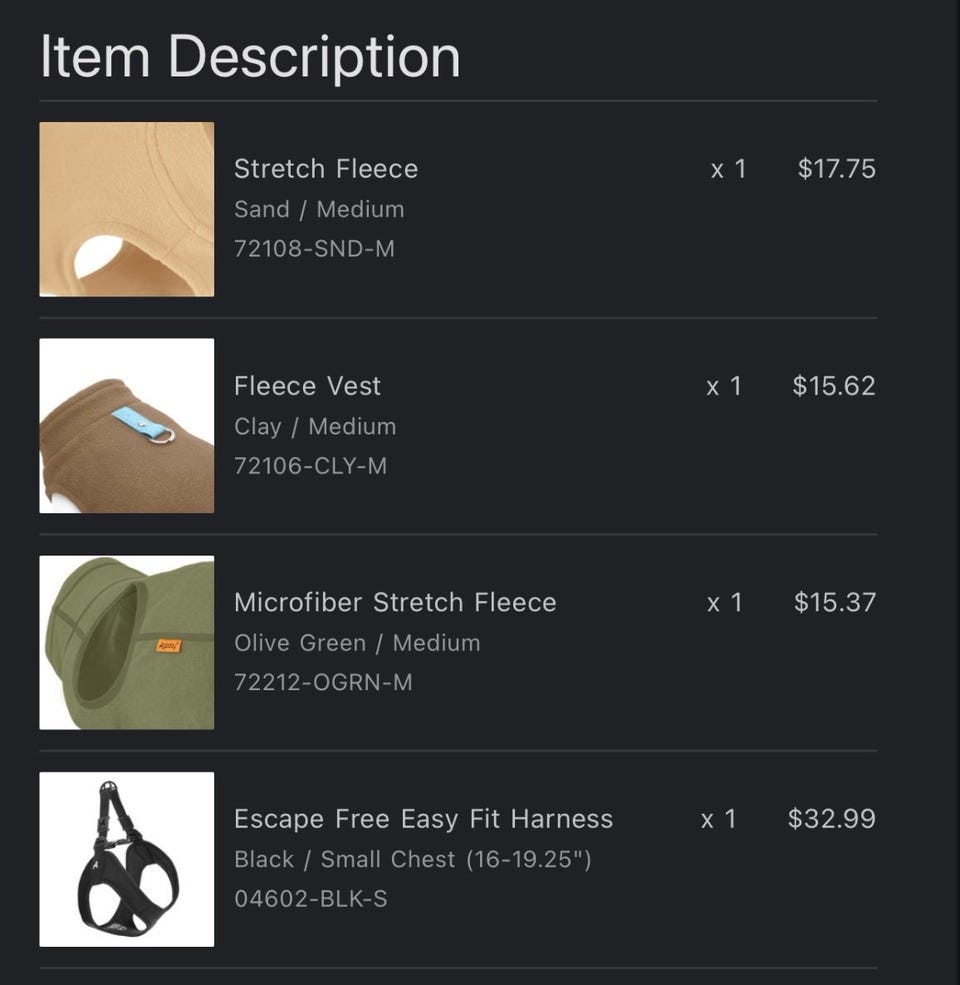Viewport: 960px width, 985px height.
Task: Open the olive green Microfiber fleece thumbnail
Action: tap(126, 643)
